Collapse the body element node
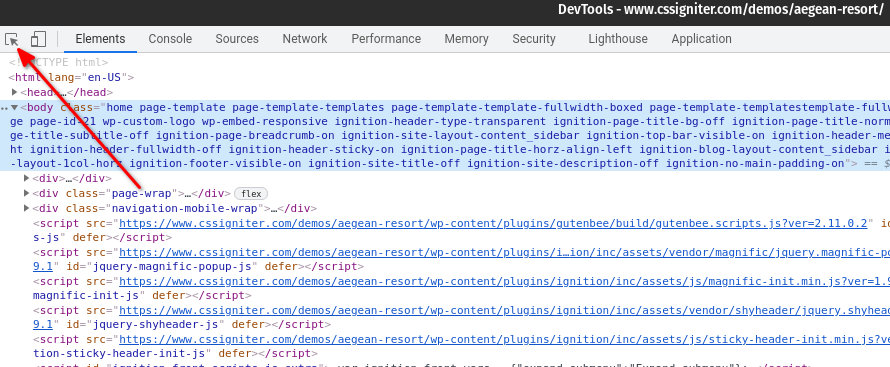 pos(15,107)
